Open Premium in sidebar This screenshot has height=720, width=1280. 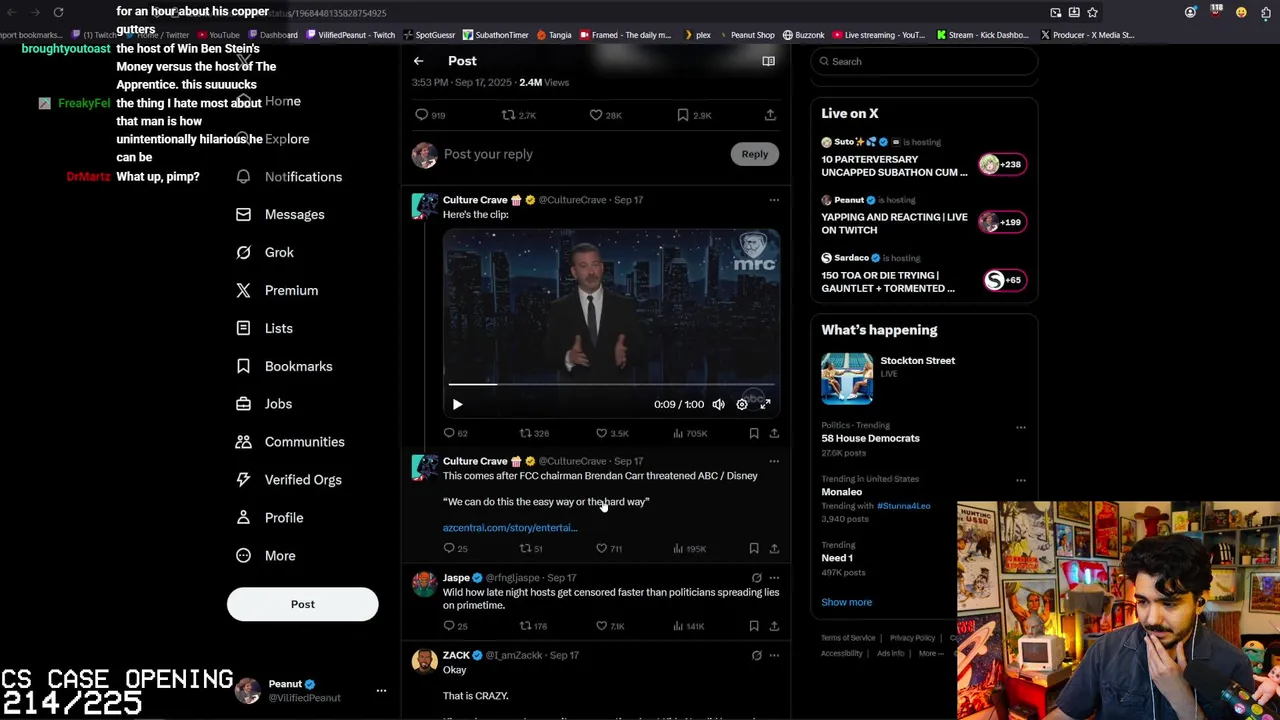(x=277, y=291)
